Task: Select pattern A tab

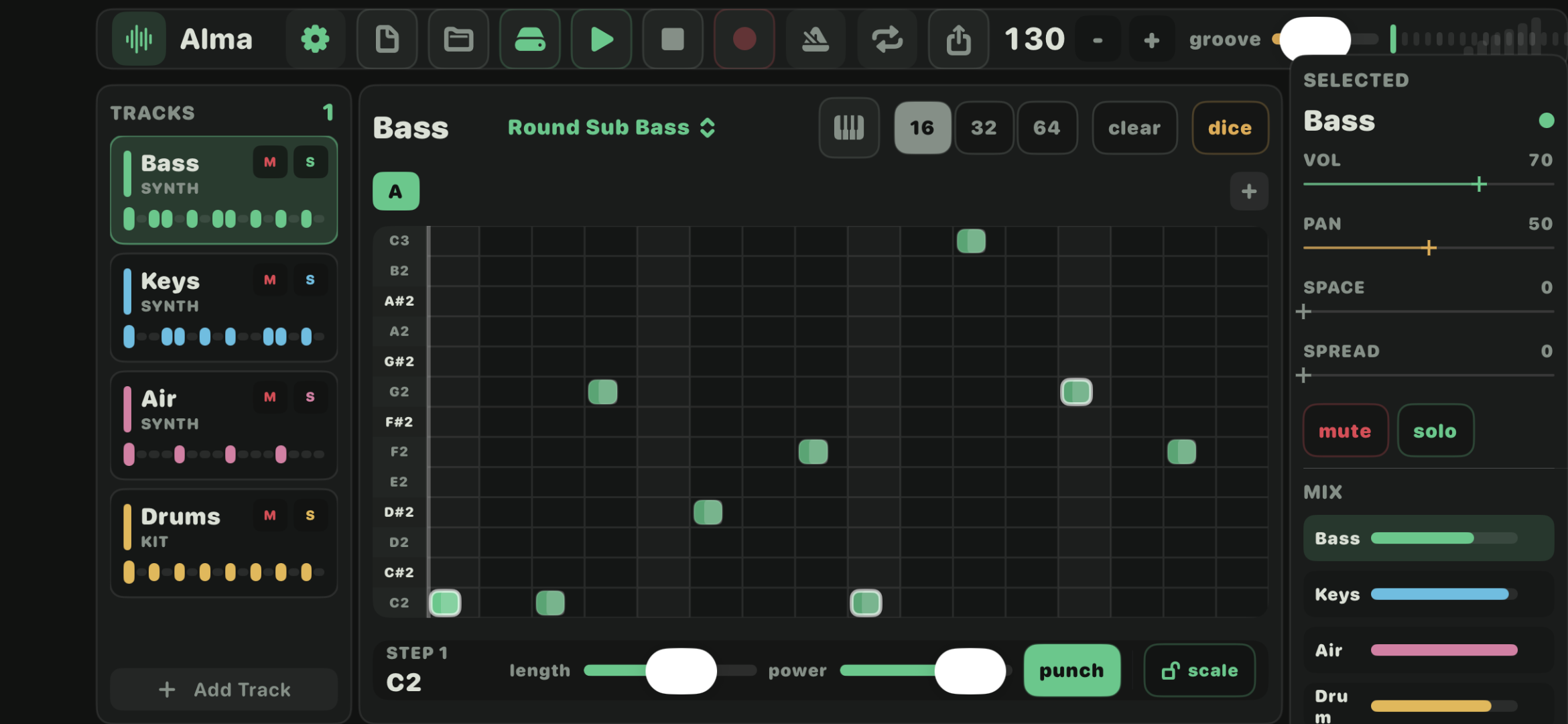Action: point(395,192)
